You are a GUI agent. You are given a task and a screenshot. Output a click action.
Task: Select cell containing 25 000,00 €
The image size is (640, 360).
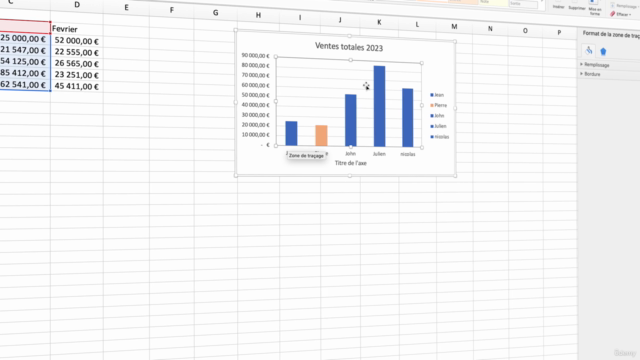point(25,39)
